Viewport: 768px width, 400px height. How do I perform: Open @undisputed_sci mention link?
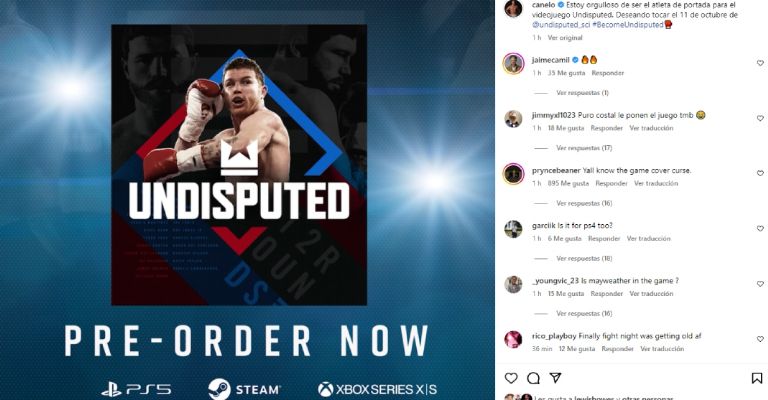tap(561, 24)
